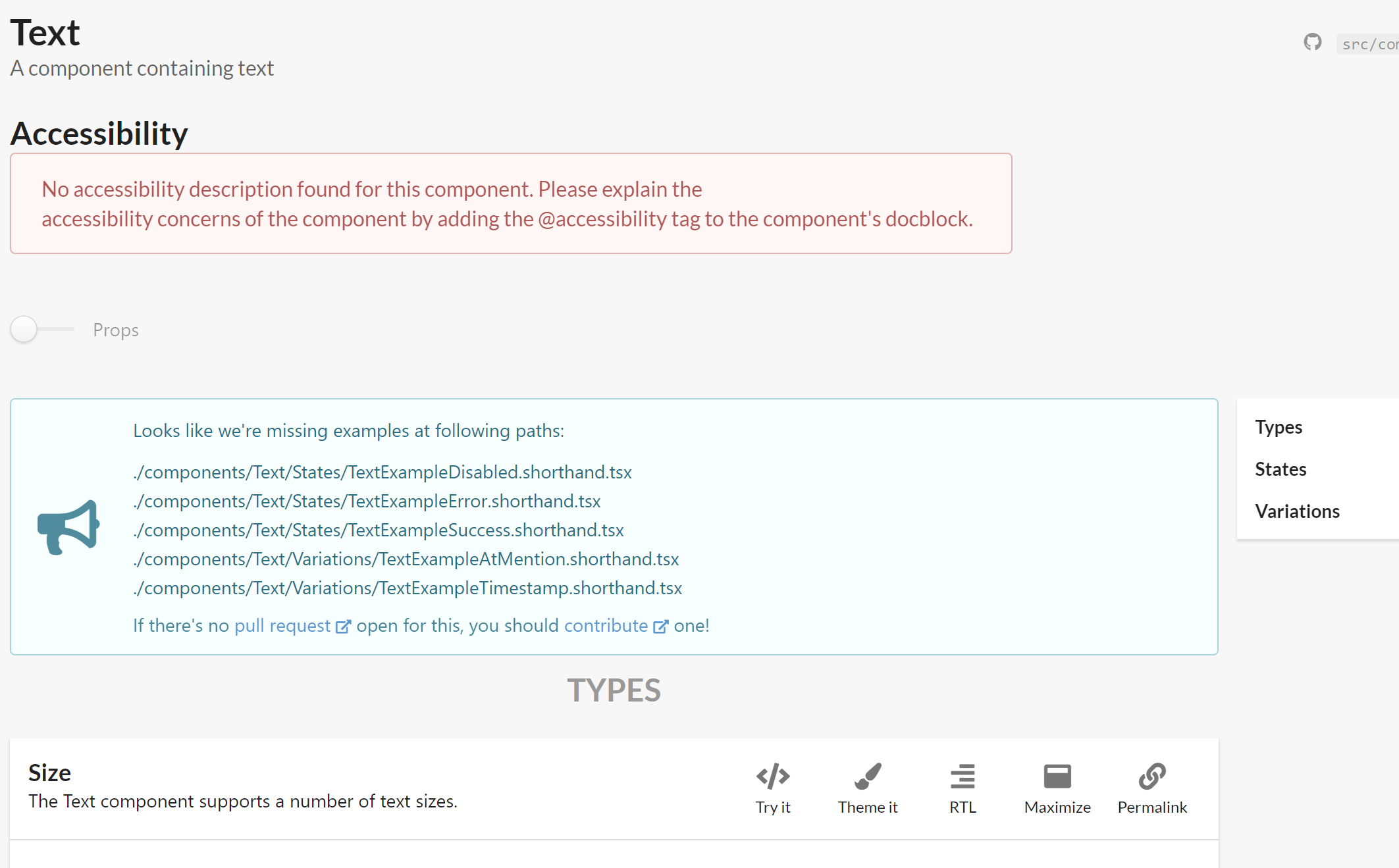Click the Props toggle label
This screenshot has height=868, width=1399.
116,330
